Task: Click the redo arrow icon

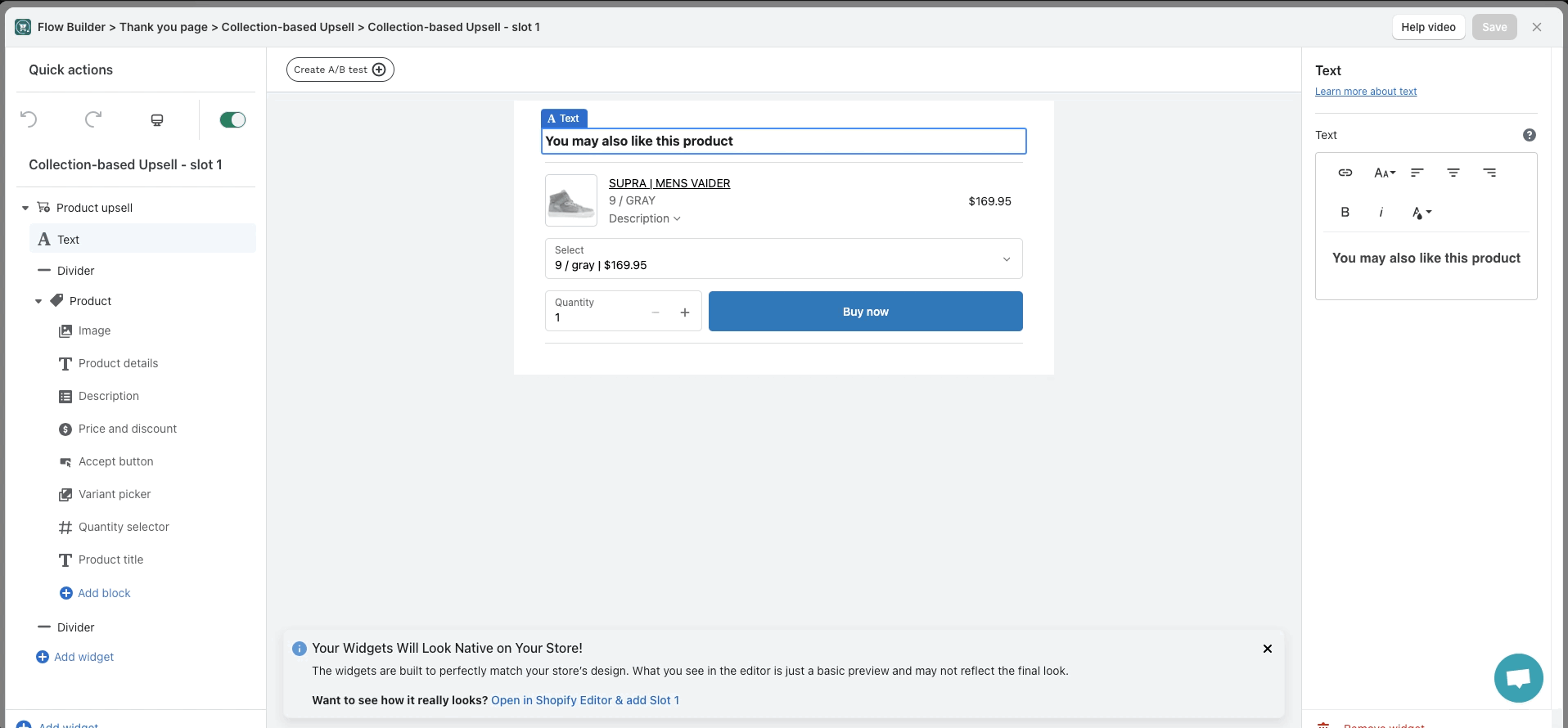Action: [93, 119]
